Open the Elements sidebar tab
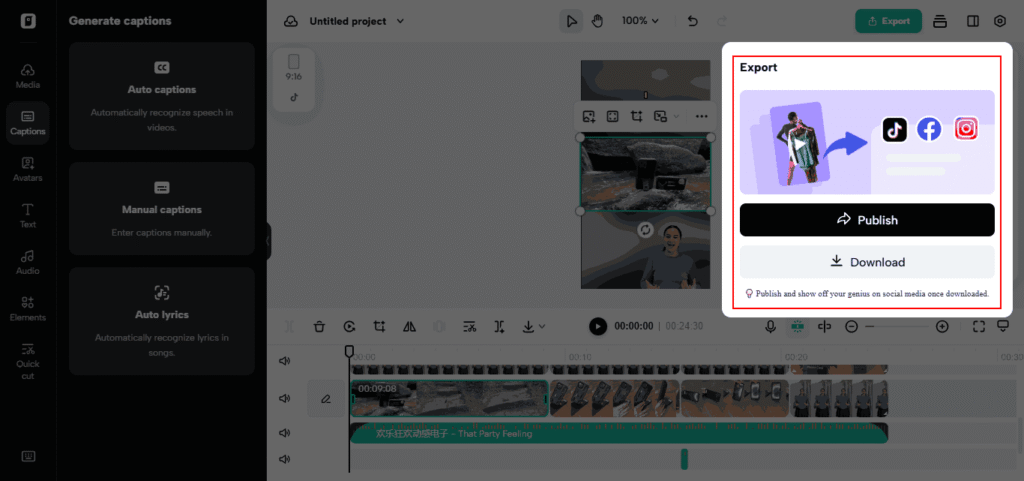 click(x=27, y=309)
